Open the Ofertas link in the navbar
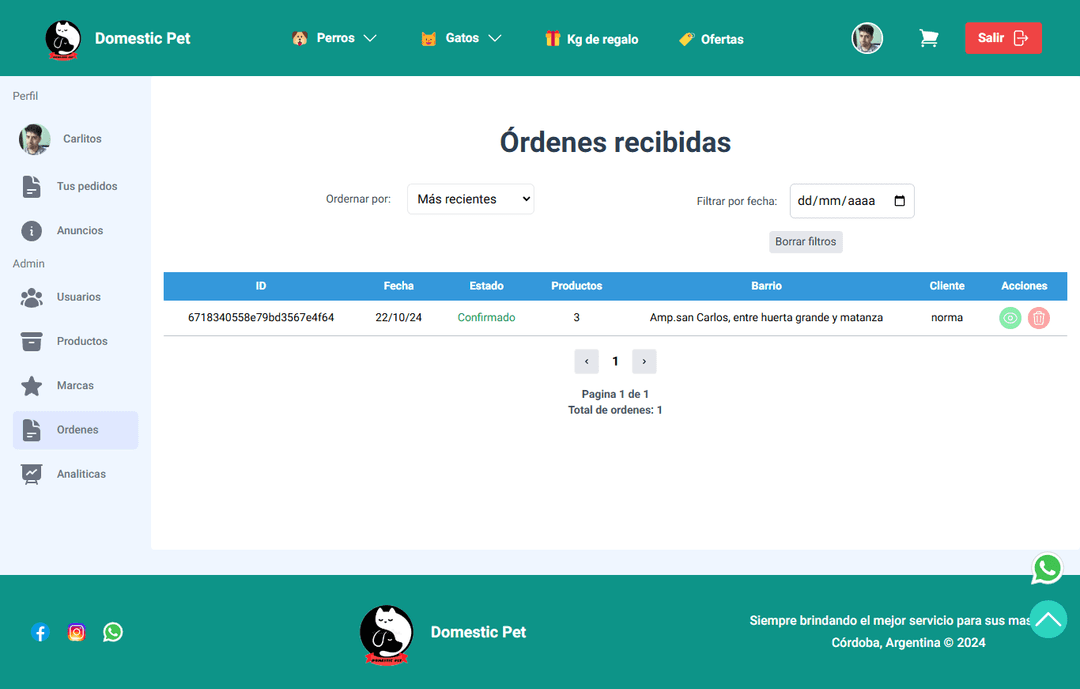This screenshot has width=1080, height=689. tap(711, 39)
